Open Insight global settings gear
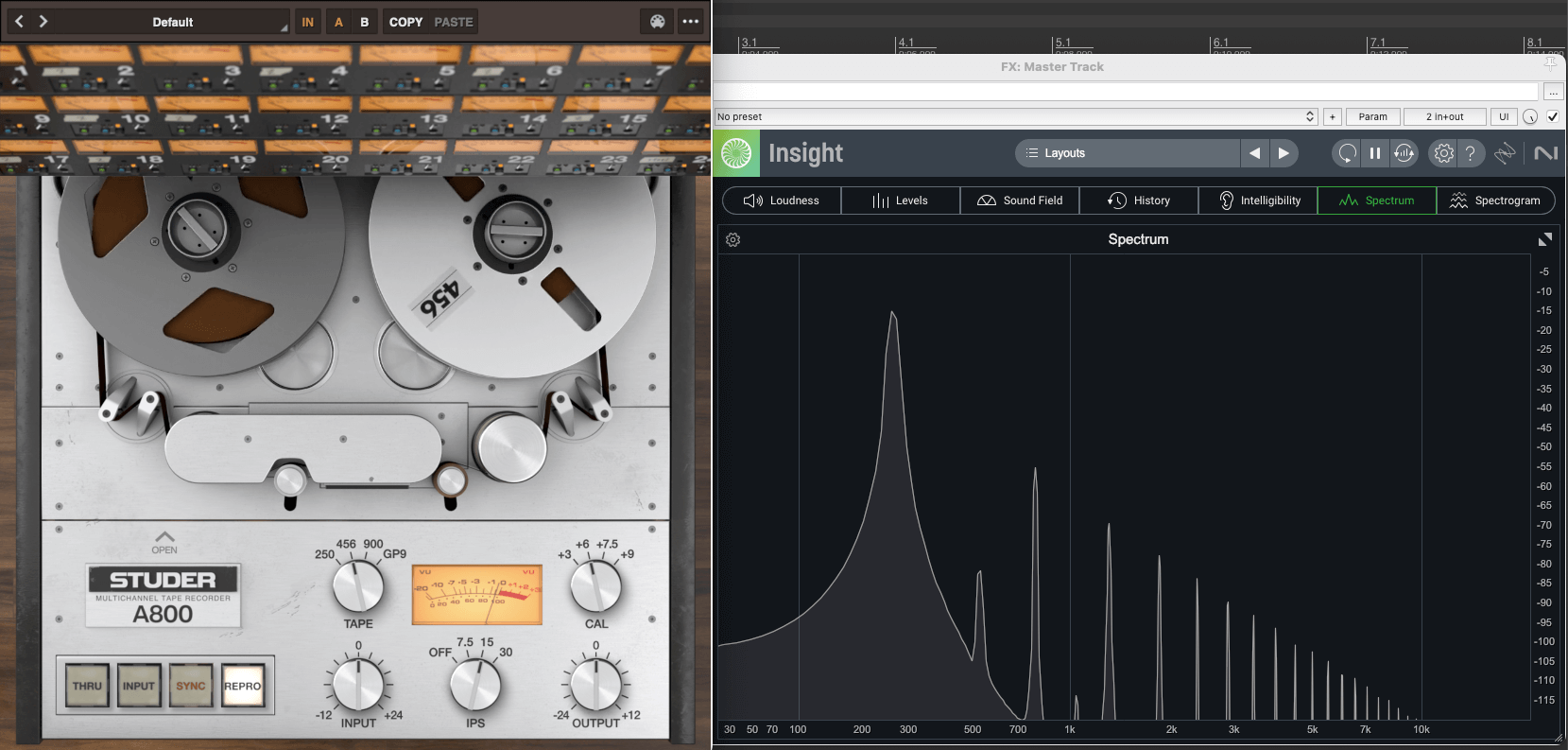Viewport: 1568px width, 750px height. 1443,153
